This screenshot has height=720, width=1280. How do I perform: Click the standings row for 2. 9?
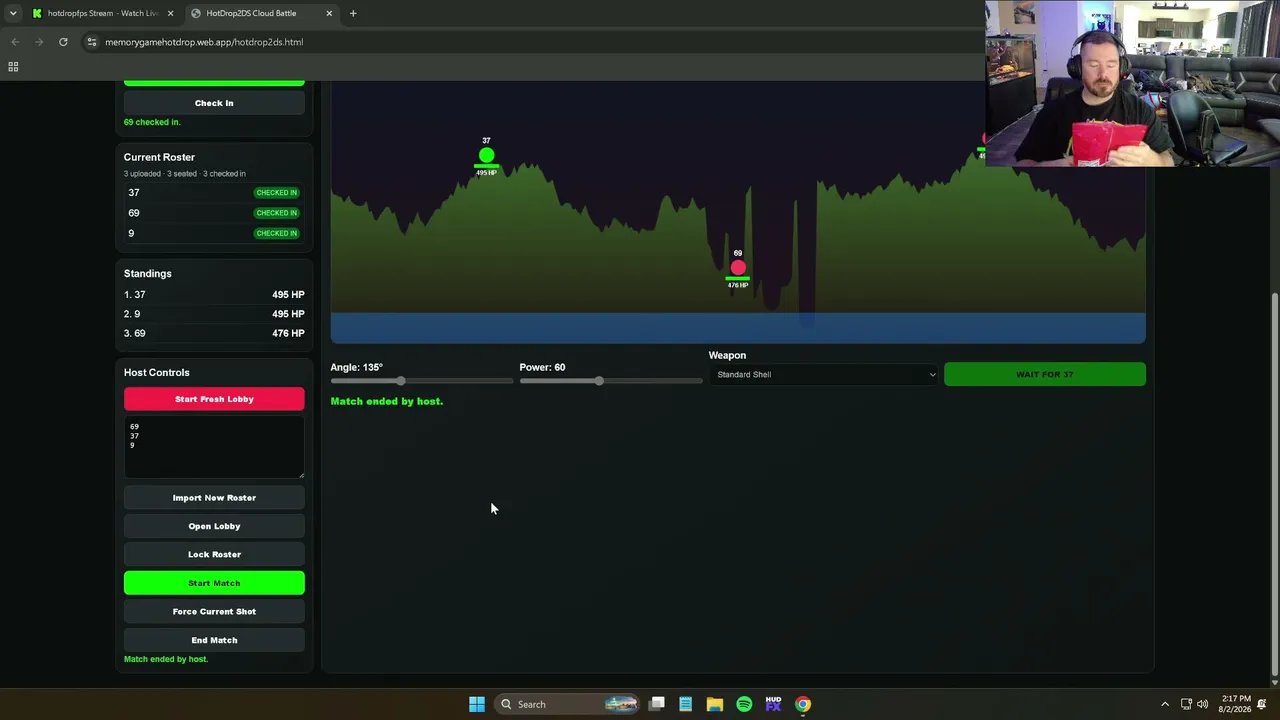[x=214, y=314]
